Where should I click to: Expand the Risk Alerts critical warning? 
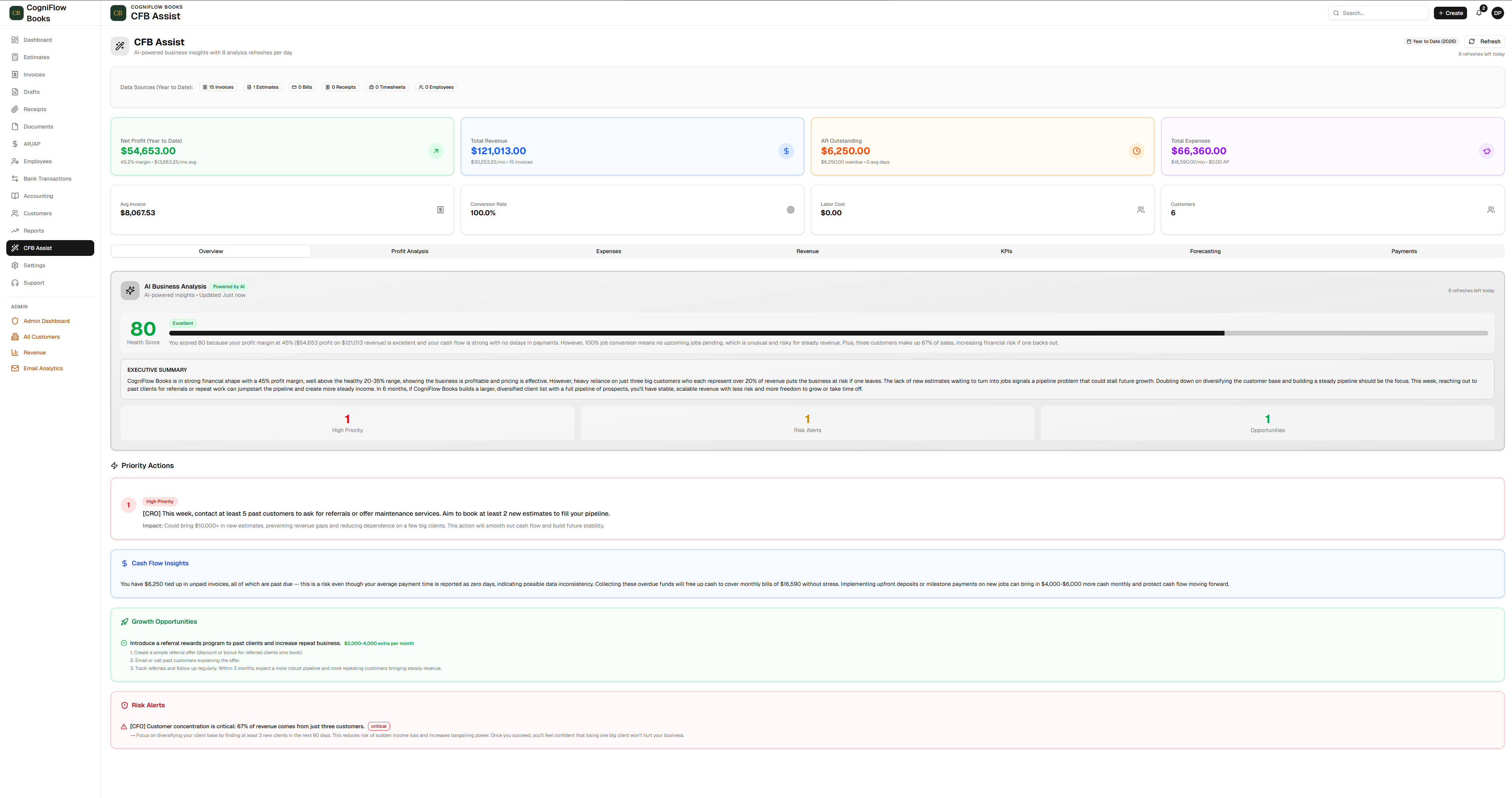[x=249, y=726]
